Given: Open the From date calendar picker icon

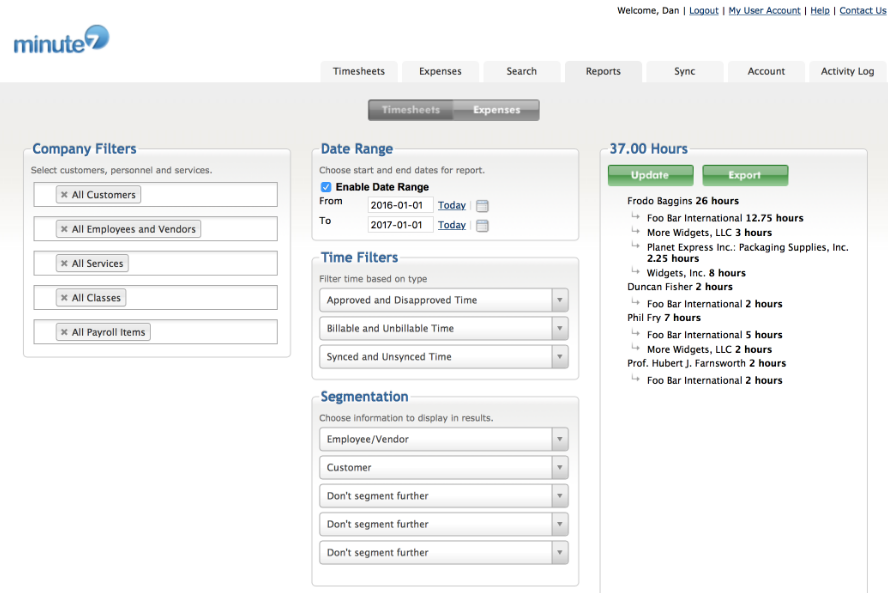Looking at the screenshot, I should pos(482,206).
